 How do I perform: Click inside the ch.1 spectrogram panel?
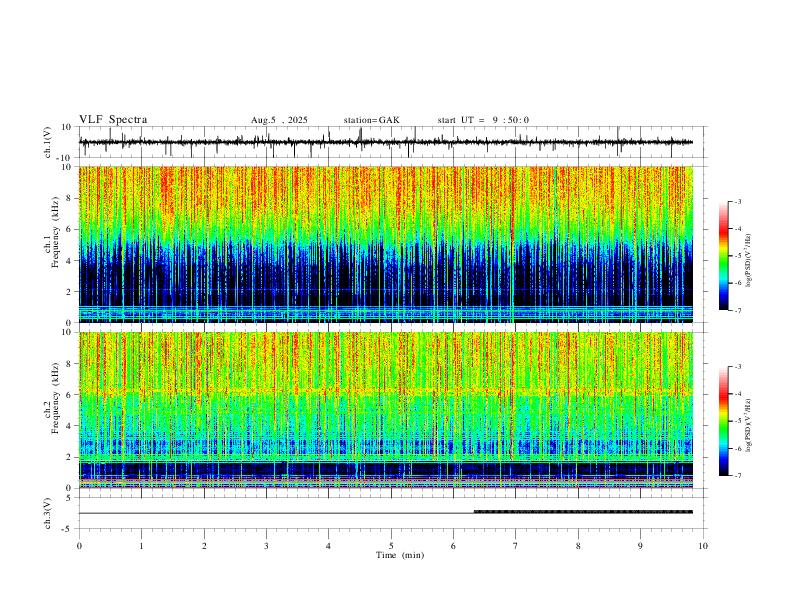386,244
